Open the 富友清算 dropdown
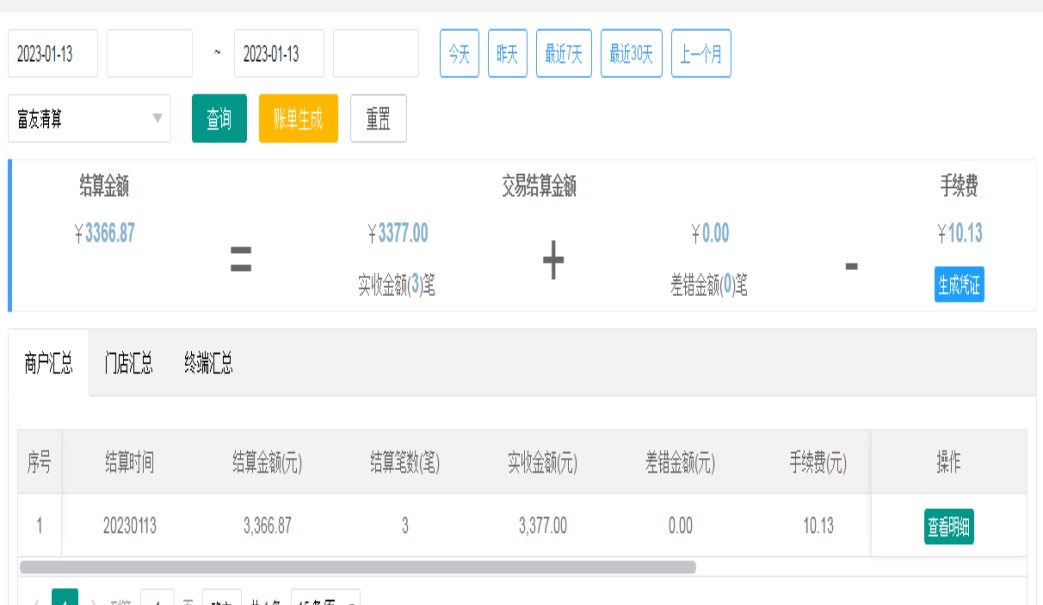The width and height of the screenshot is (1043, 605). 89,119
